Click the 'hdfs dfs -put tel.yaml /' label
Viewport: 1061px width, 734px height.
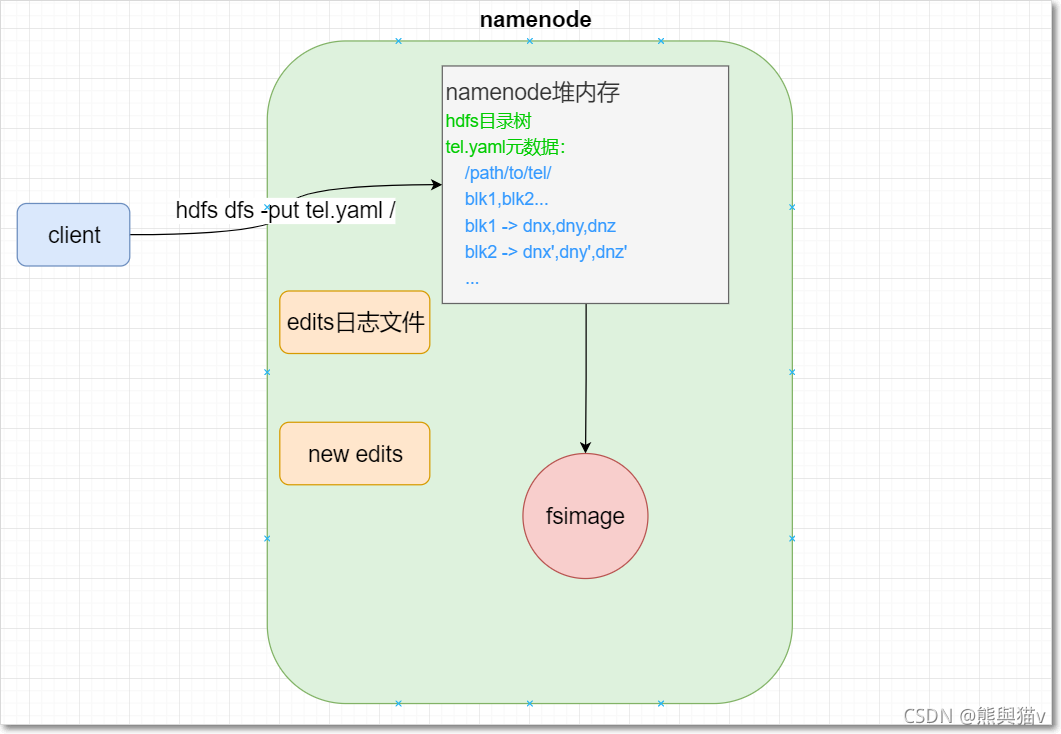point(285,210)
